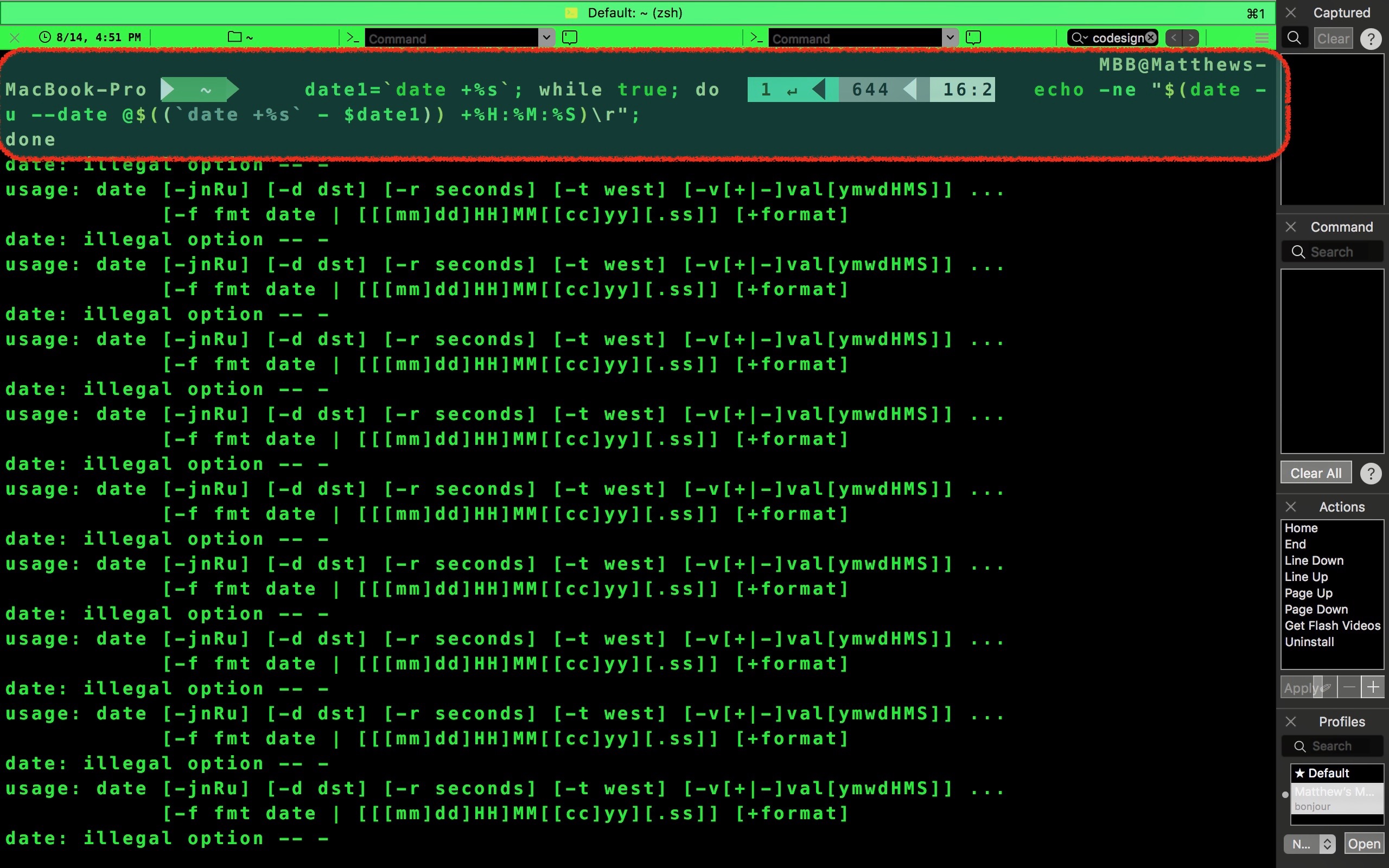Screen dimensions: 1389x868
Task: Click the second composer speech-bubble icon
Action: [973, 38]
